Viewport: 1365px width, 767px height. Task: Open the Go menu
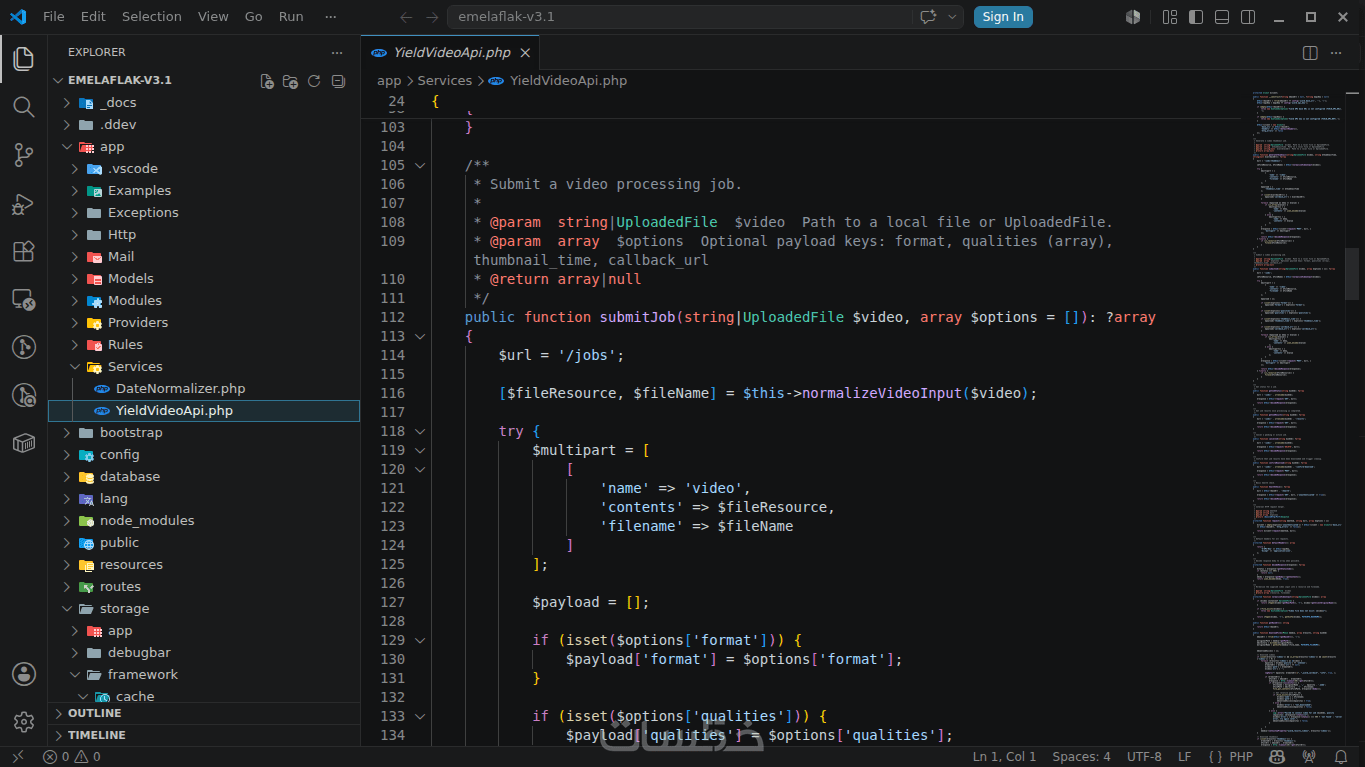pos(254,17)
